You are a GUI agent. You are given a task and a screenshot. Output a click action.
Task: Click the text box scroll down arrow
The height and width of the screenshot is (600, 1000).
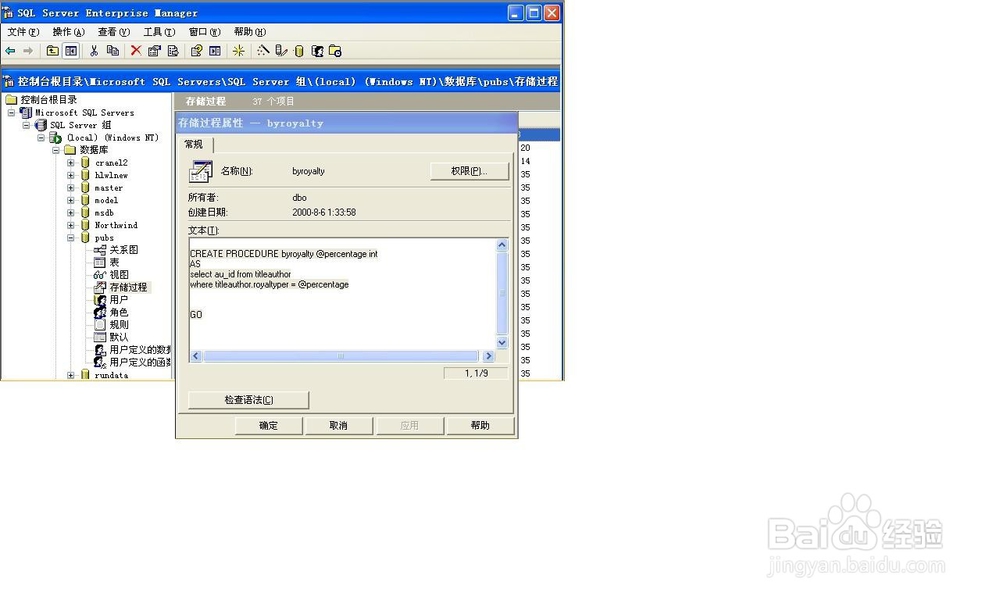coord(502,343)
